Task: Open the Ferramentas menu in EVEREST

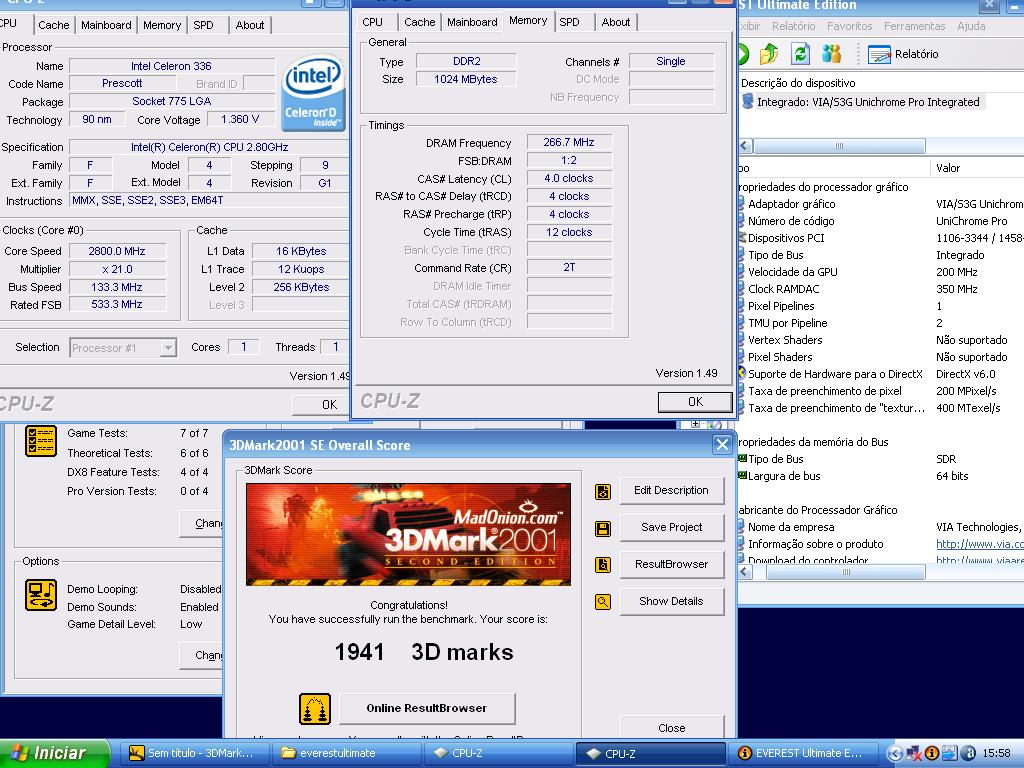Action: (x=914, y=26)
